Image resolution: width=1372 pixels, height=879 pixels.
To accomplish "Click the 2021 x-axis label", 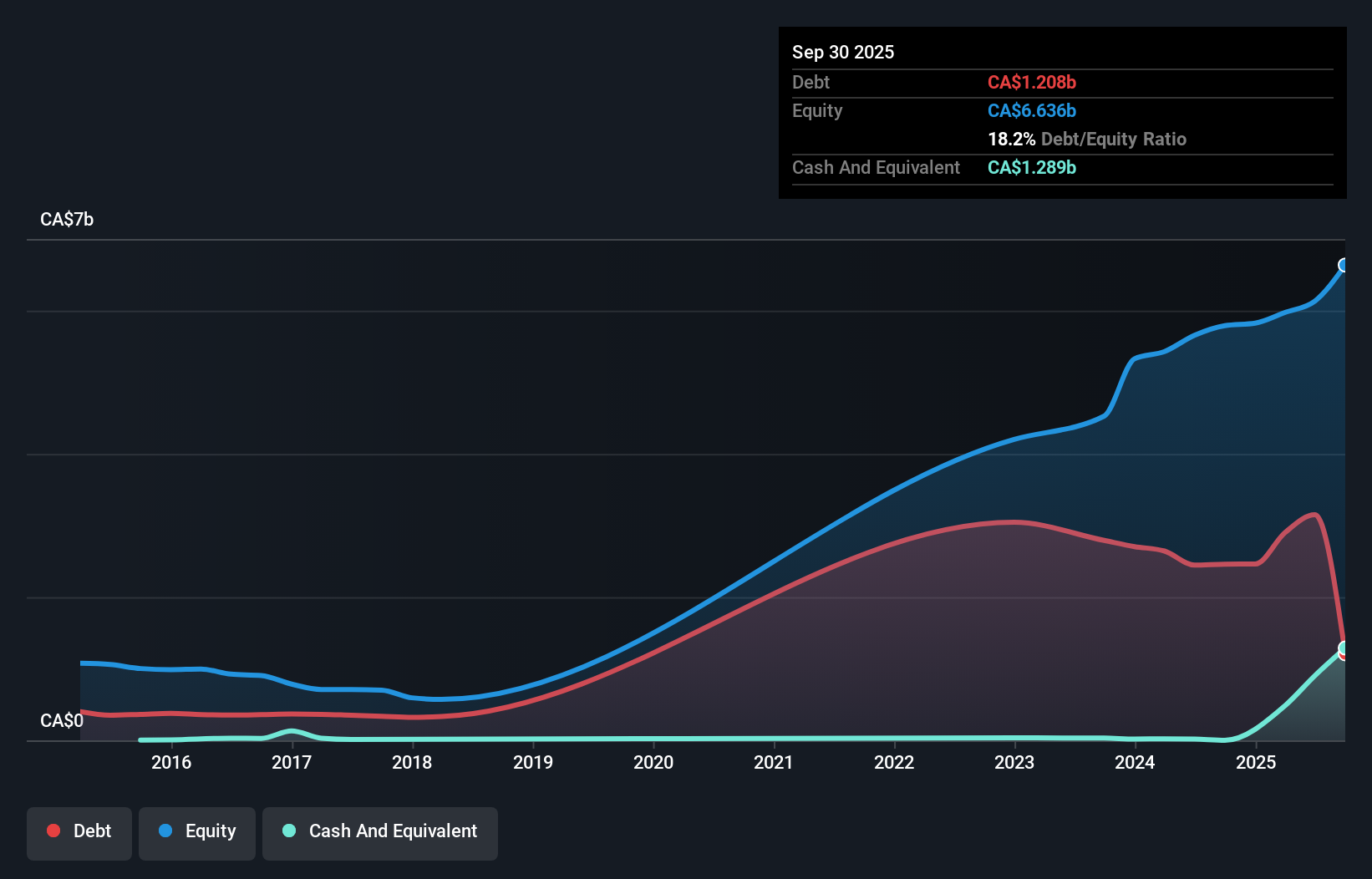I will (x=774, y=762).
